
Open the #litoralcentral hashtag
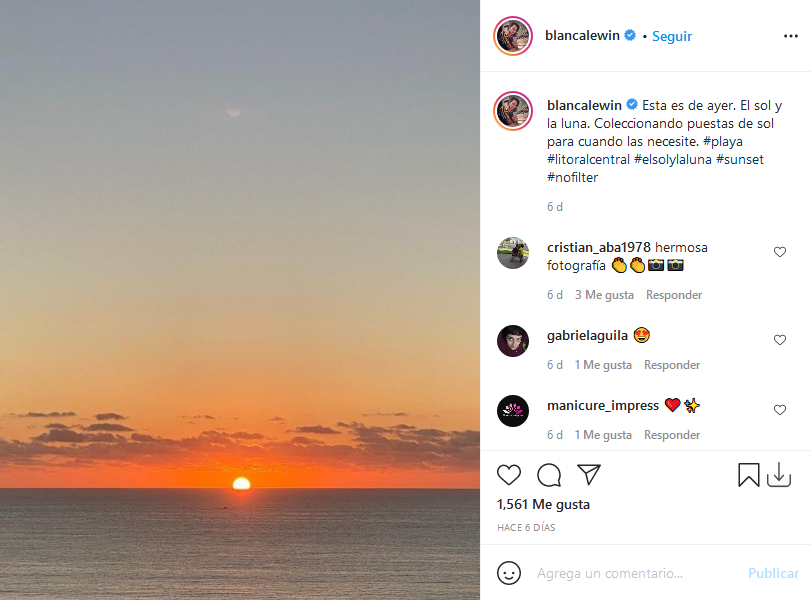[x=588, y=159]
